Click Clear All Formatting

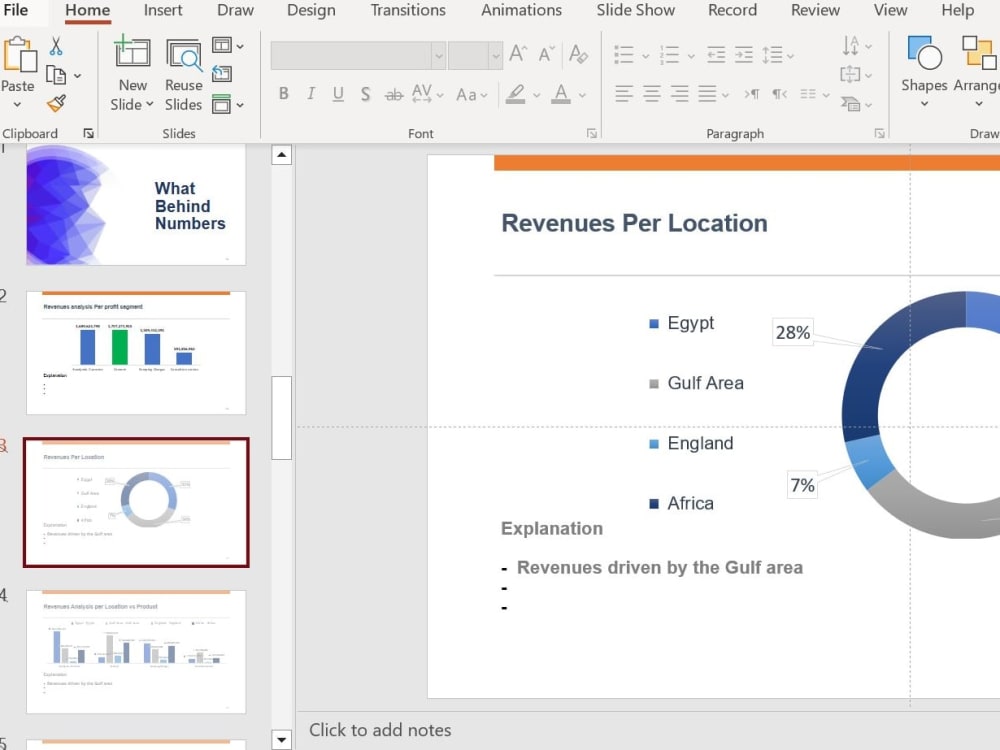[x=579, y=55]
